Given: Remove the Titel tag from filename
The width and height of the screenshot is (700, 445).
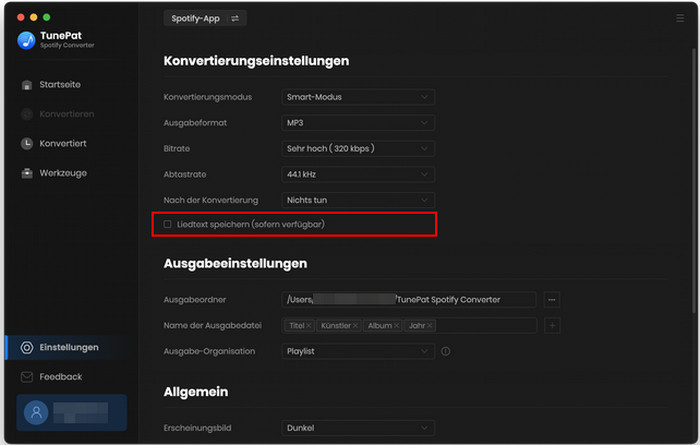Looking at the screenshot, I should pyautogui.click(x=308, y=325).
